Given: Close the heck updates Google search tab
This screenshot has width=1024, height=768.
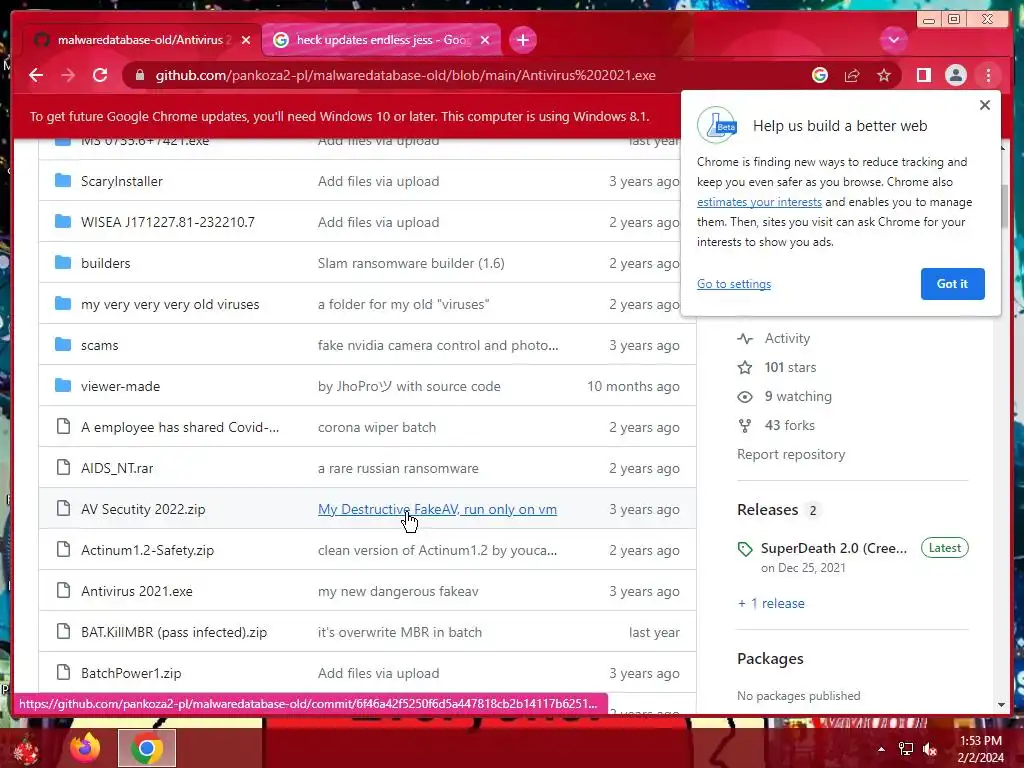Looking at the screenshot, I should (485, 40).
